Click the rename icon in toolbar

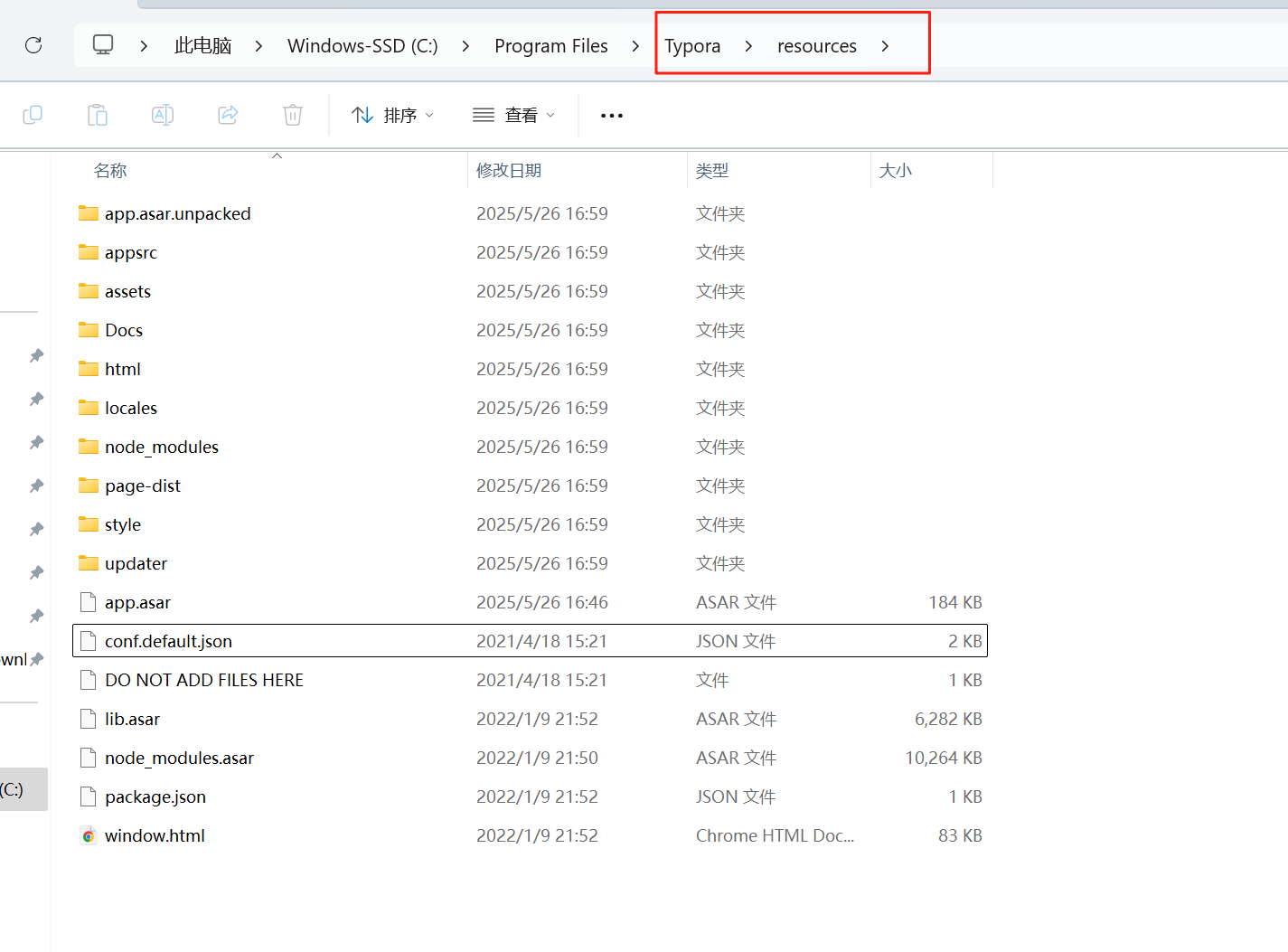[x=163, y=115]
